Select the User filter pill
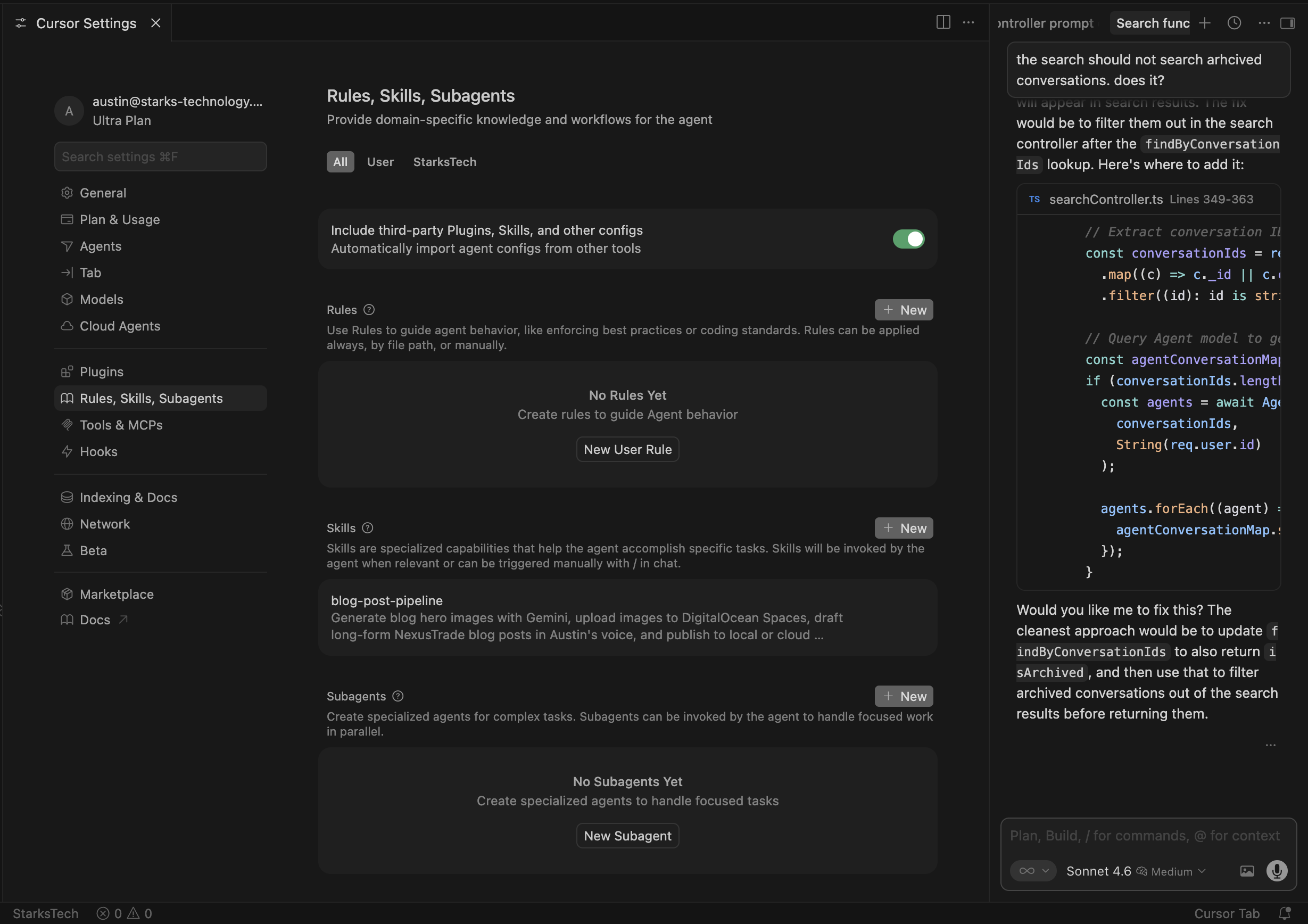The width and height of the screenshot is (1308, 924). pos(380,162)
